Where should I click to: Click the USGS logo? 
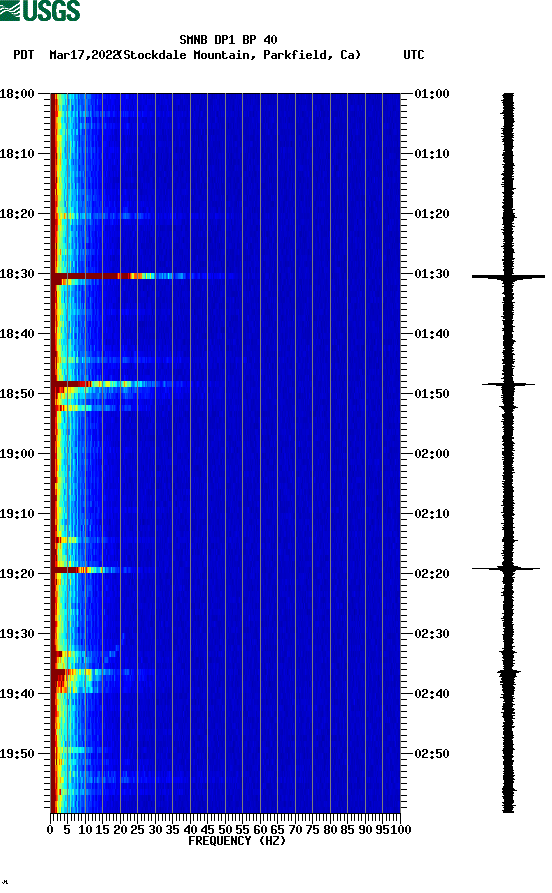(x=40, y=11)
